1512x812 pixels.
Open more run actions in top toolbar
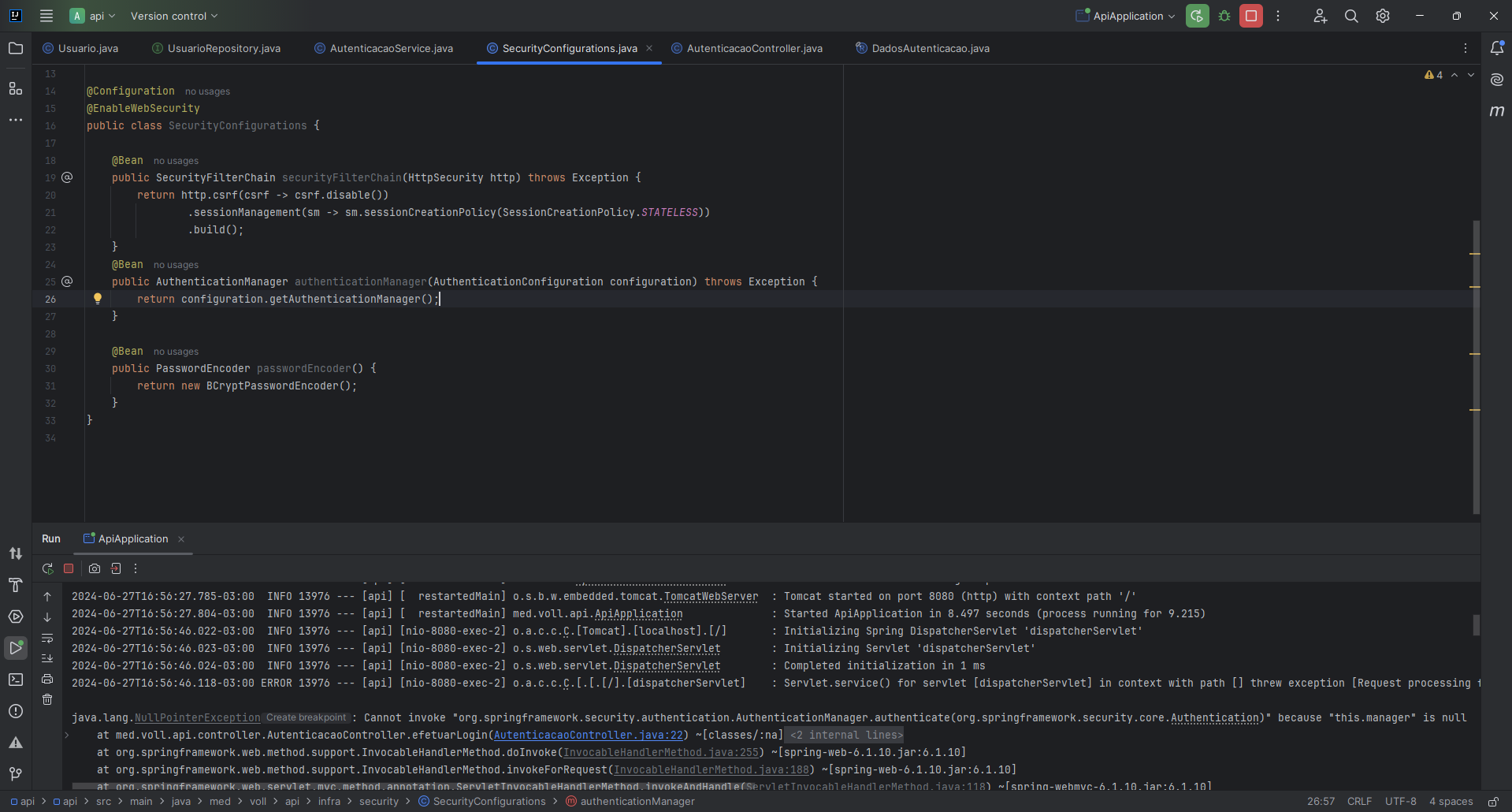point(1278,16)
